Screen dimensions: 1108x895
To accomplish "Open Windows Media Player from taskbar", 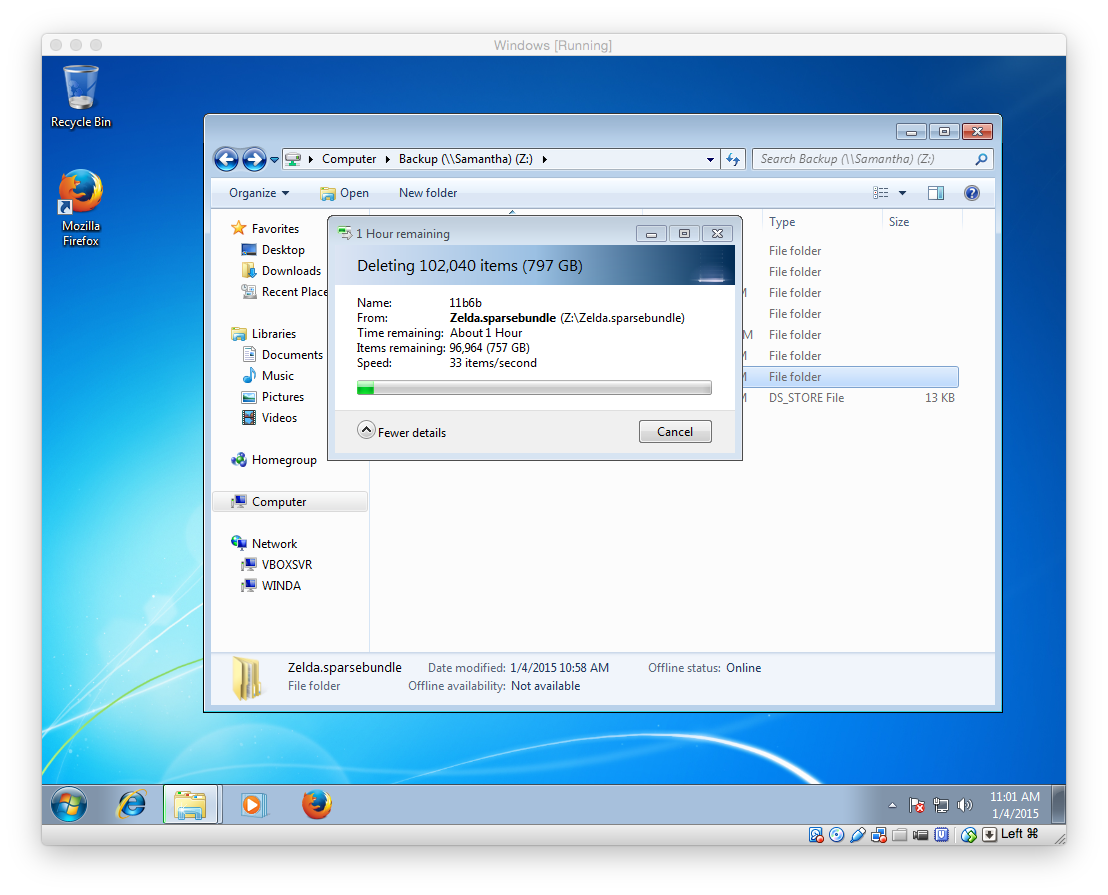I will [252, 805].
